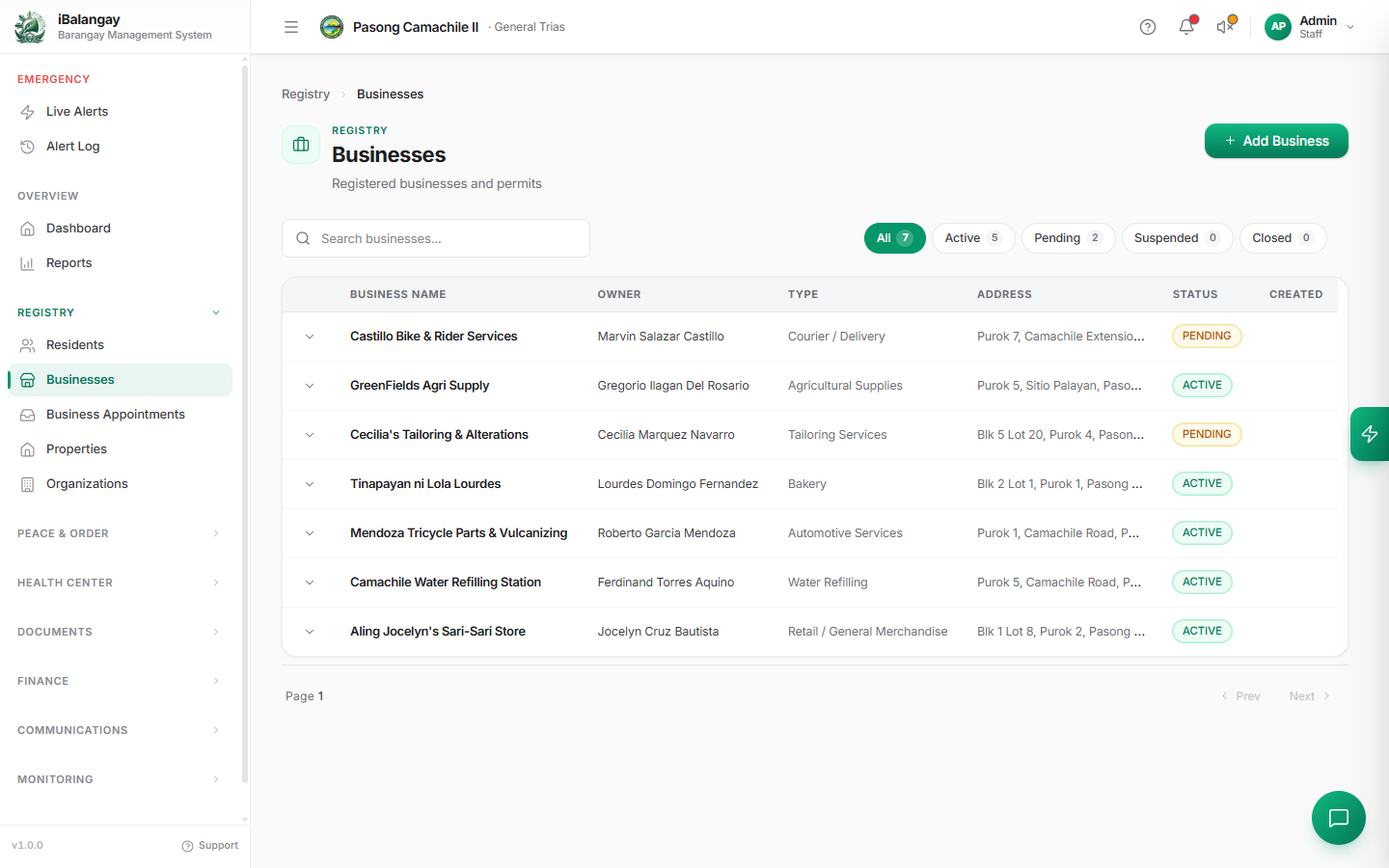Open the Admin account dropdown chevron
The height and width of the screenshot is (868, 1389).
pos(1350,27)
